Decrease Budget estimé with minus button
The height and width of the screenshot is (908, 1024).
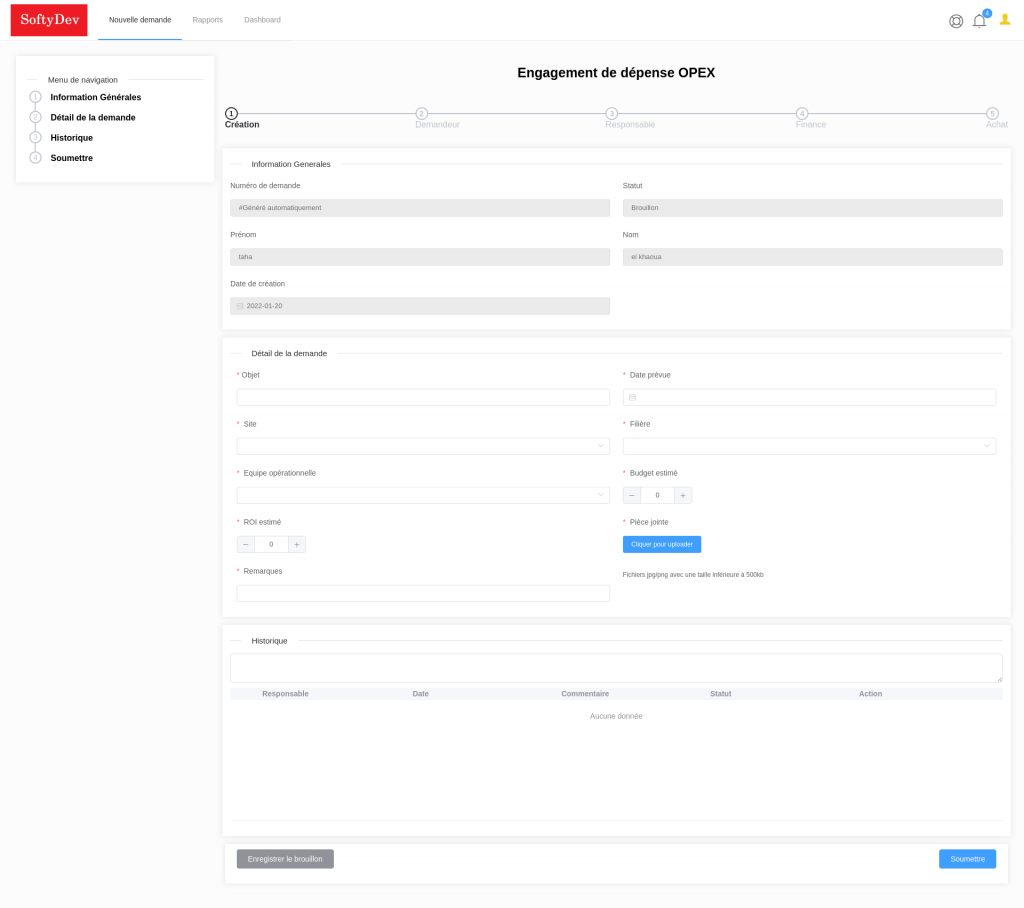632,495
